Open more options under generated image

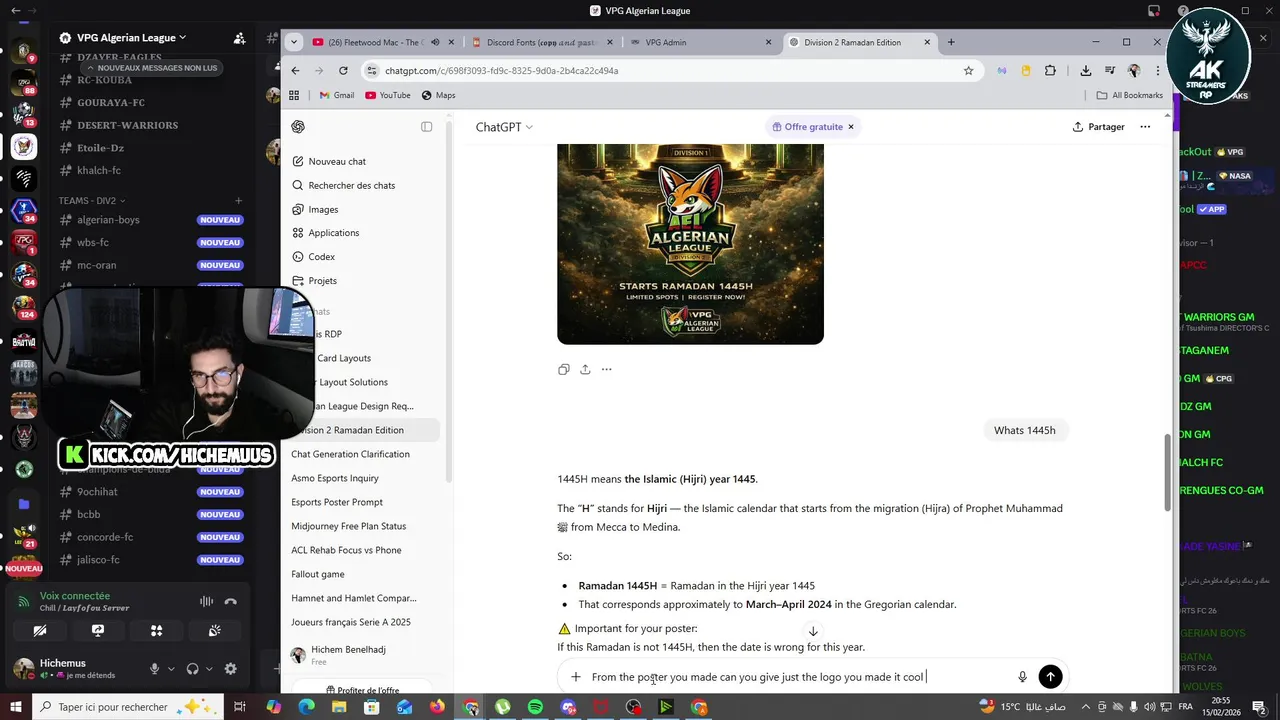point(606,369)
